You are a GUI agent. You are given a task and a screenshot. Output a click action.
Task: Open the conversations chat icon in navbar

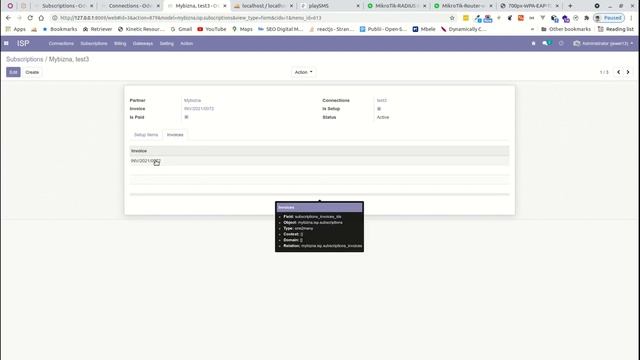547,43
